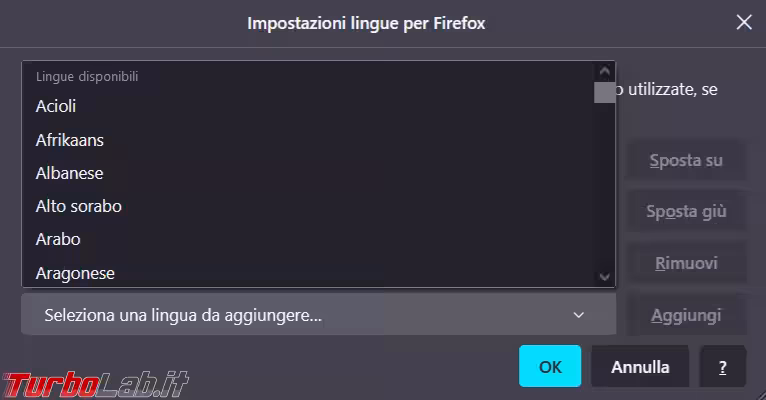Screen dimensions: 766x400
Task: Click the chevron arrow of the language selector
Action: click(578, 315)
